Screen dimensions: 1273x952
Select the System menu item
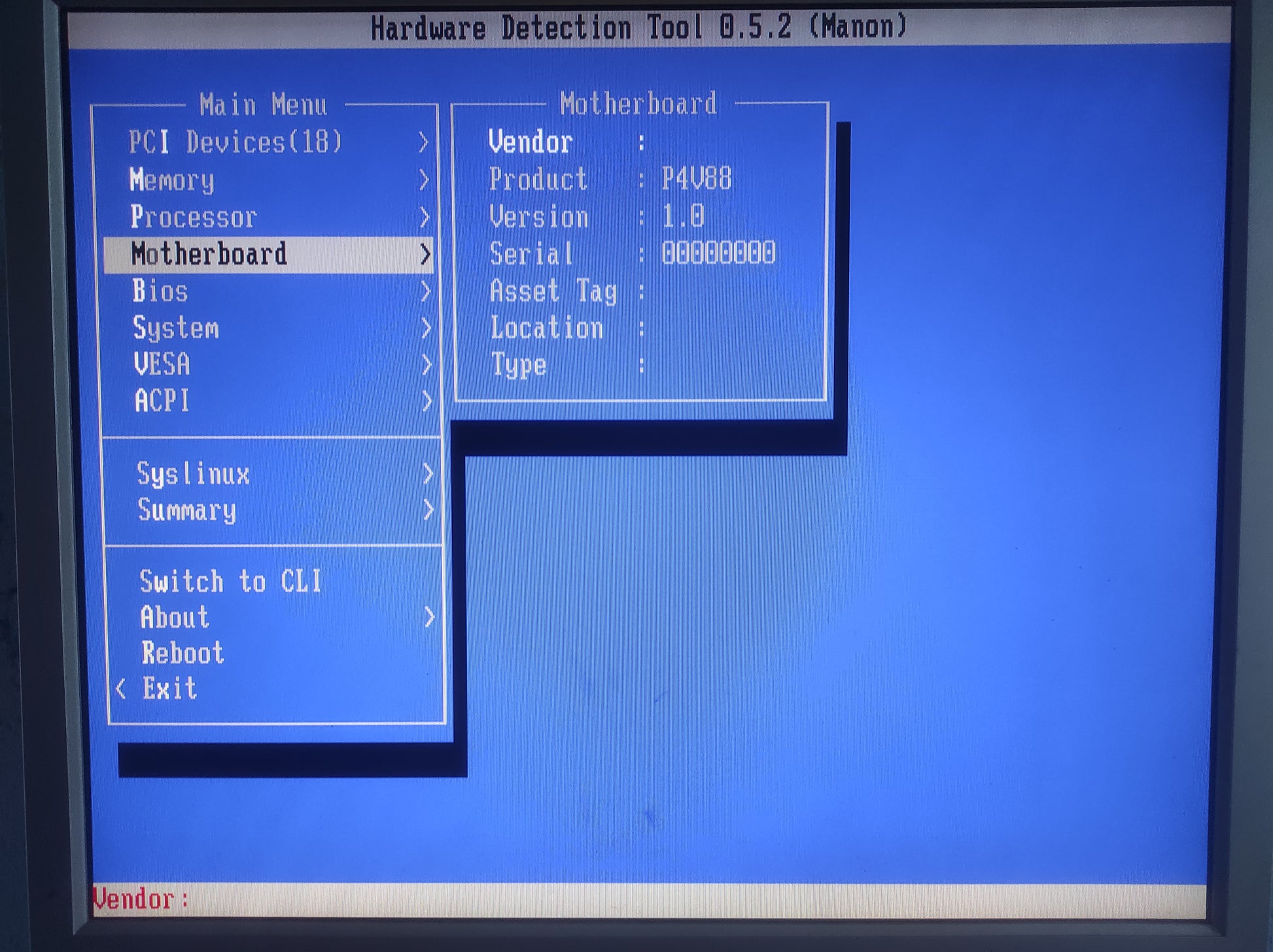tap(176, 328)
